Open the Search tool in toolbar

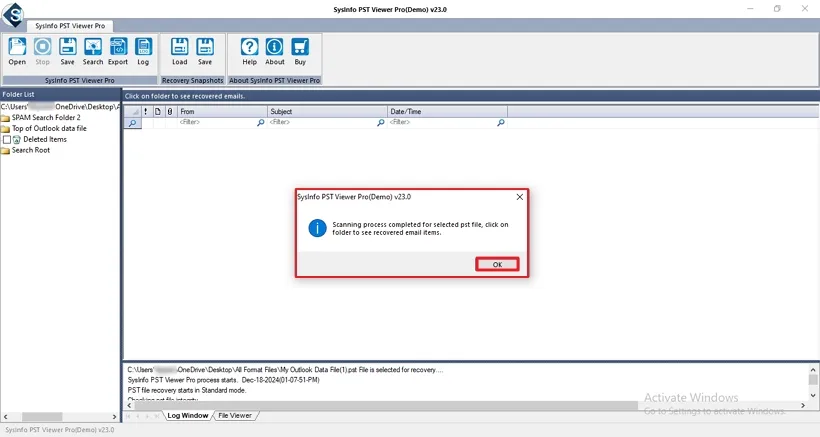pyautogui.click(x=93, y=51)
